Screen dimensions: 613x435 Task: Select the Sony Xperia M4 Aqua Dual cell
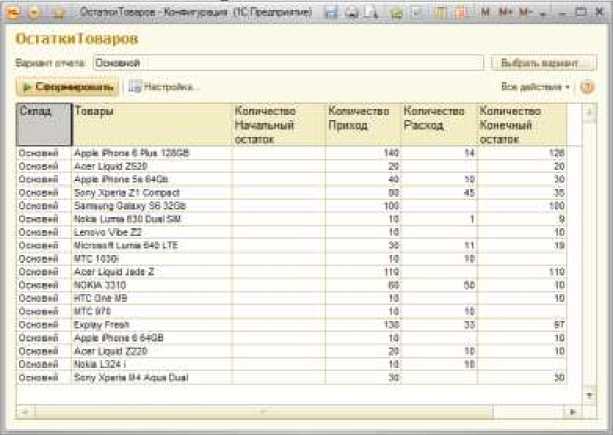(152, 378)
